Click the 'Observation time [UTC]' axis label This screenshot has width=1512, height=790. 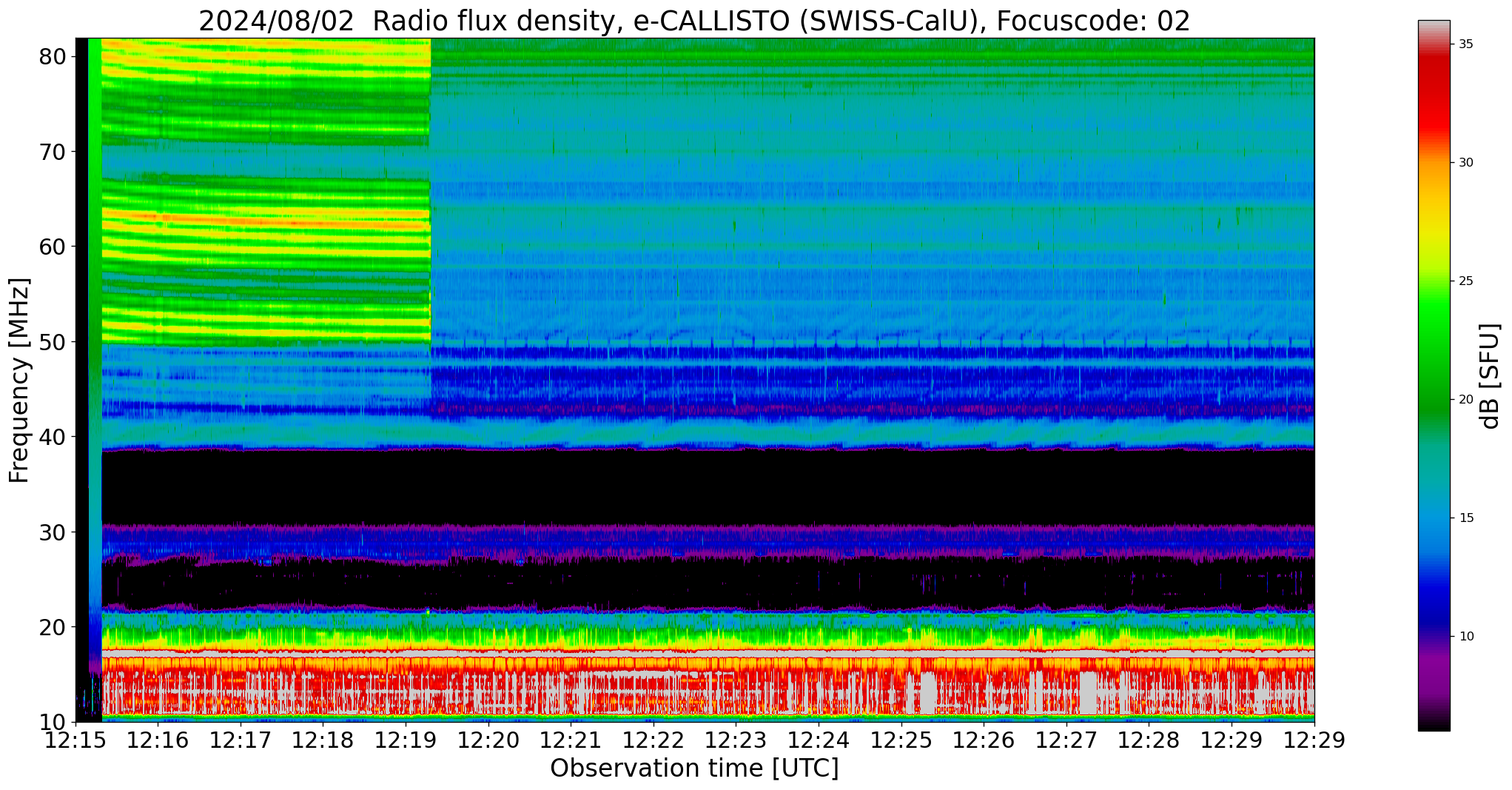[694, 769]
